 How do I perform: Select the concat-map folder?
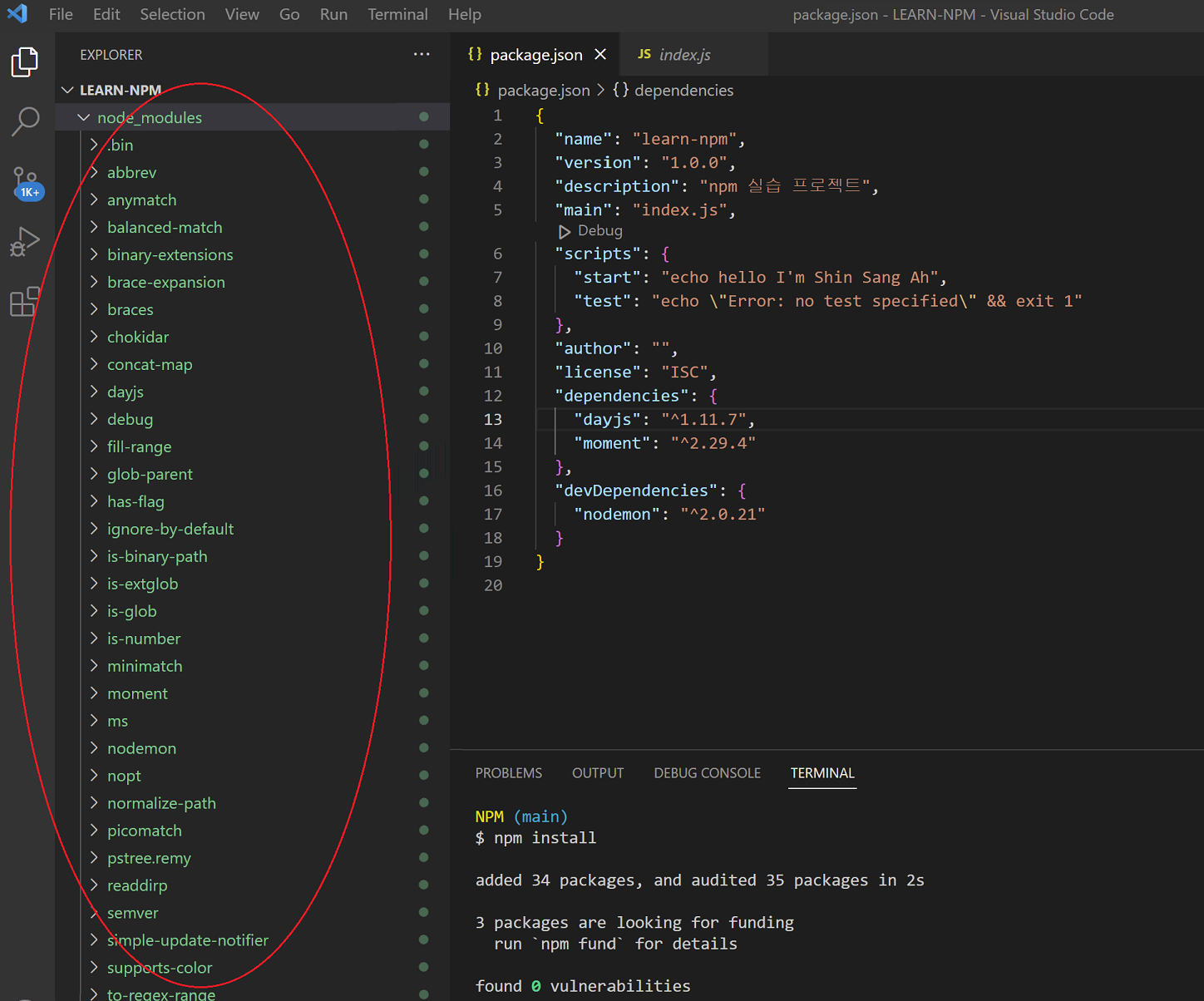[252, 364]
